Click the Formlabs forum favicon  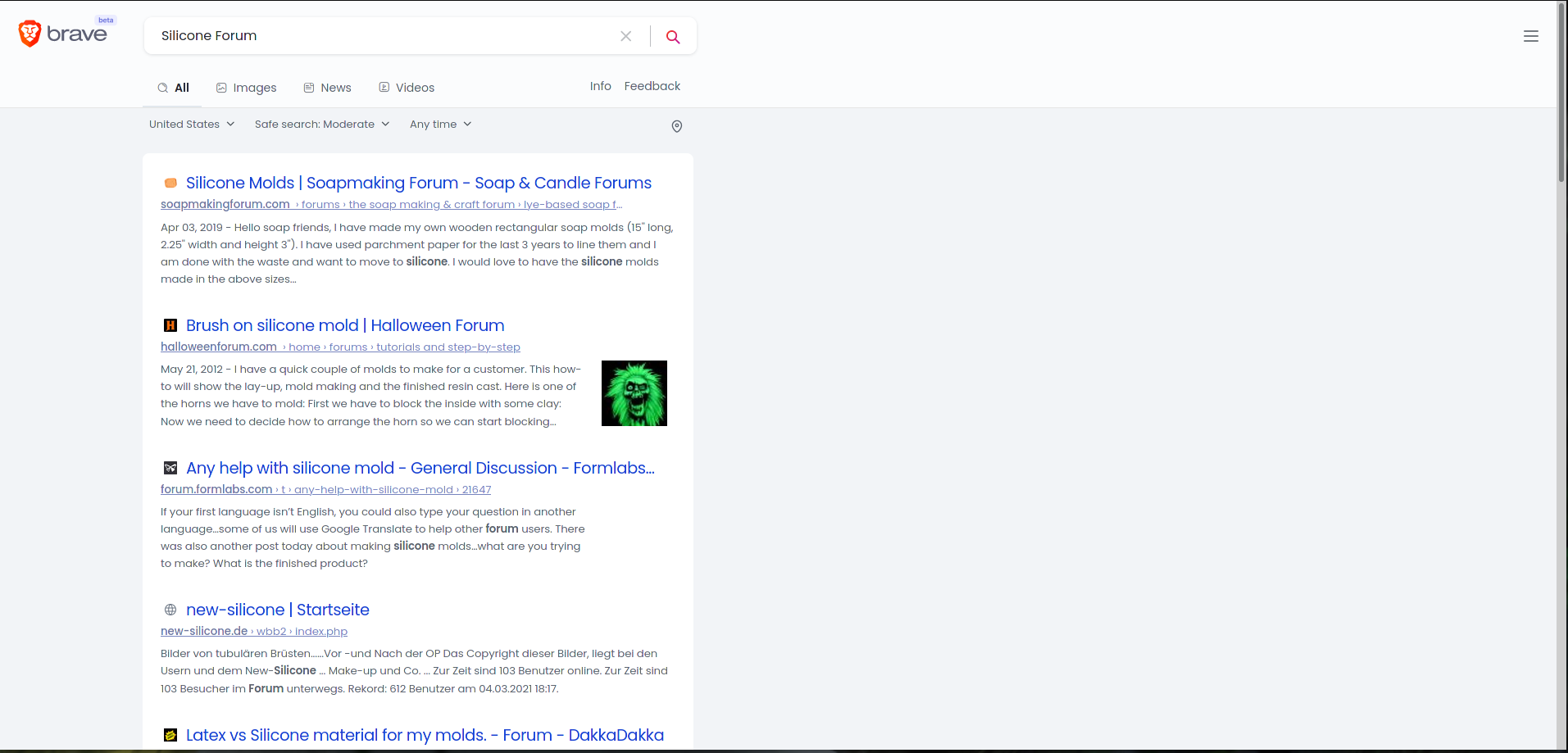170,468
